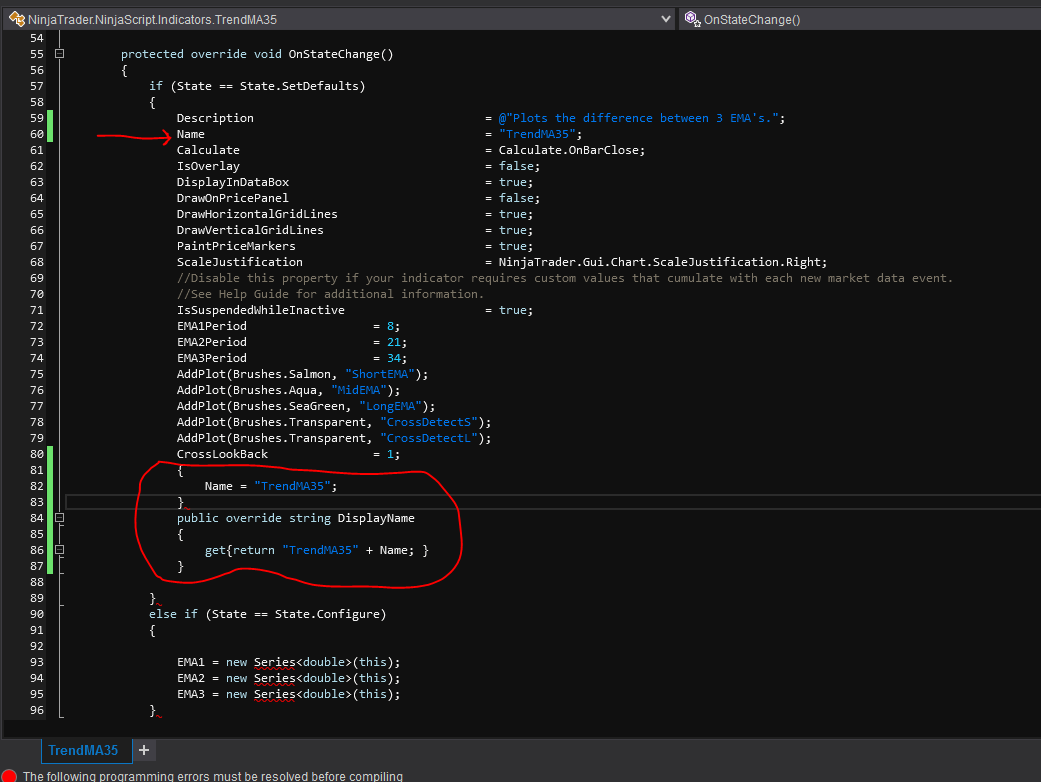This screenshot has width=1041, height=782.
Task: Collapse the get accessor at line 86
Action: point(59,550)
